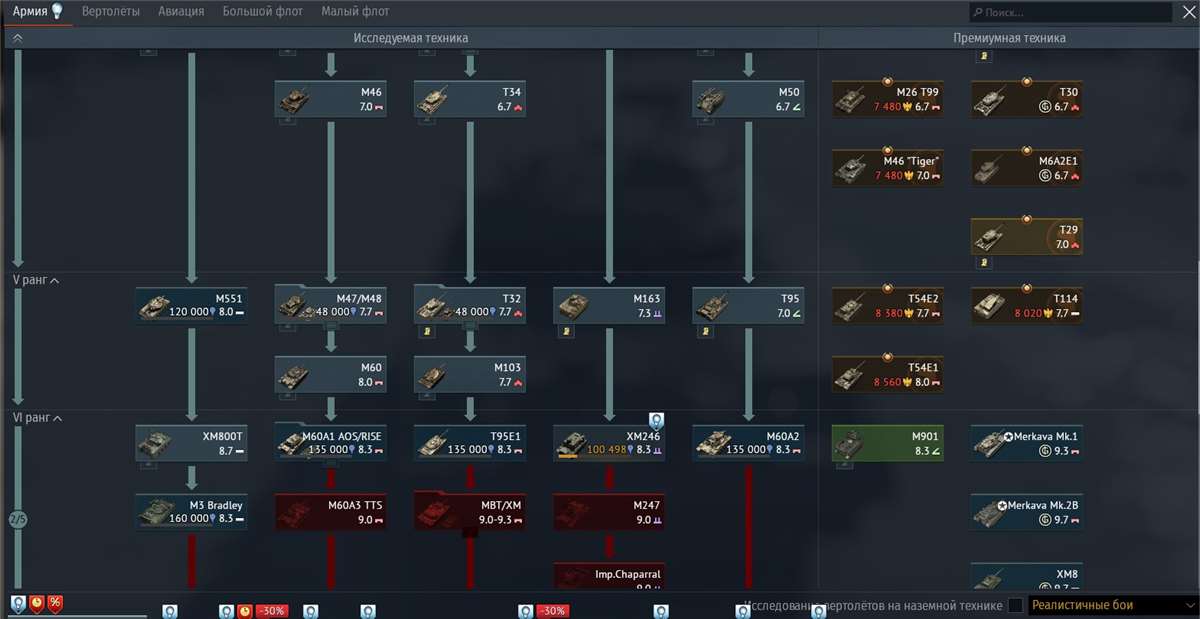Screen dimensions: 1200x619
Task: Open the XM246 vehicle being researched
Action: click(609, 441)
